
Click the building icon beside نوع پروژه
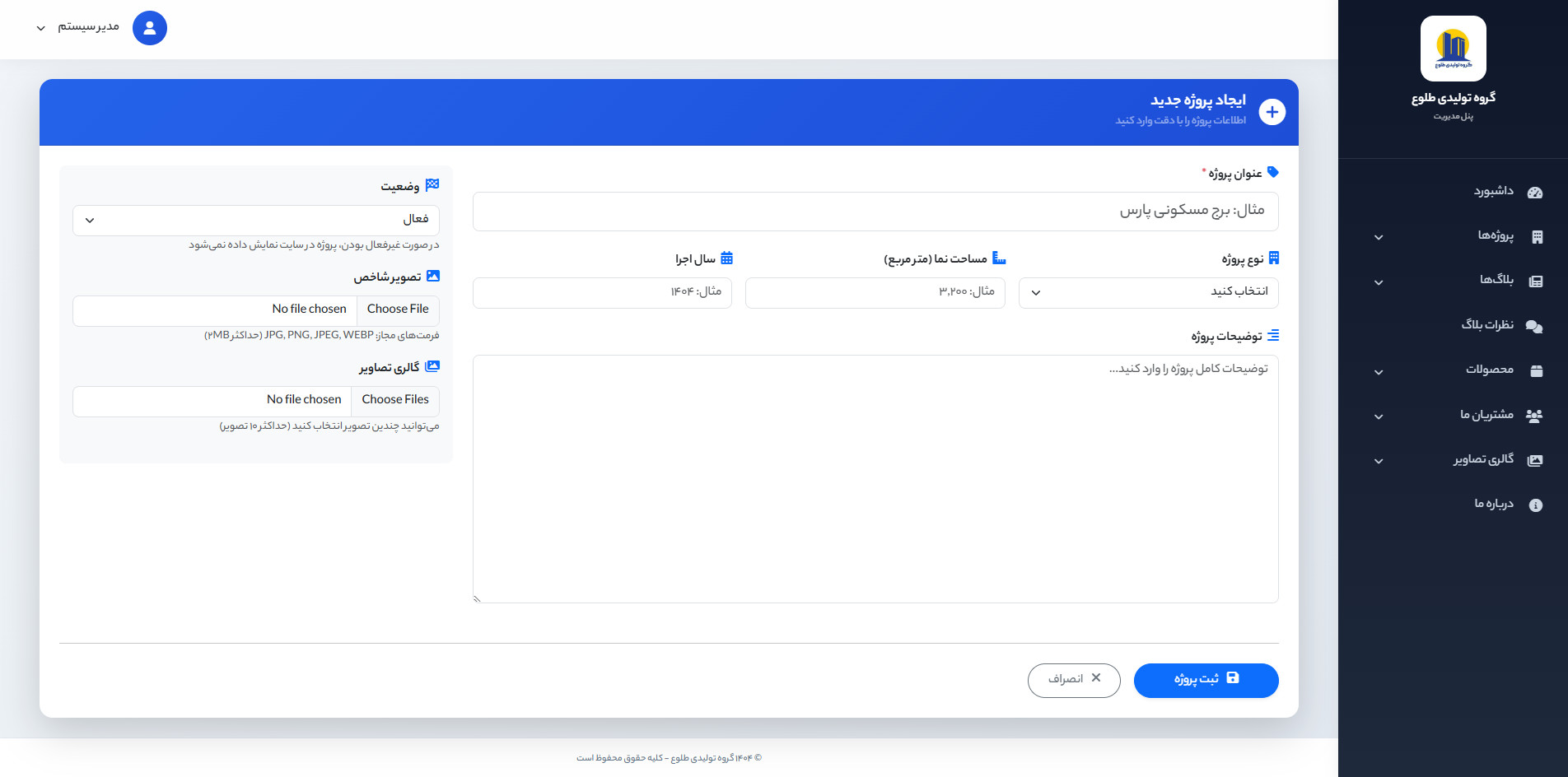coord(1273,258)
